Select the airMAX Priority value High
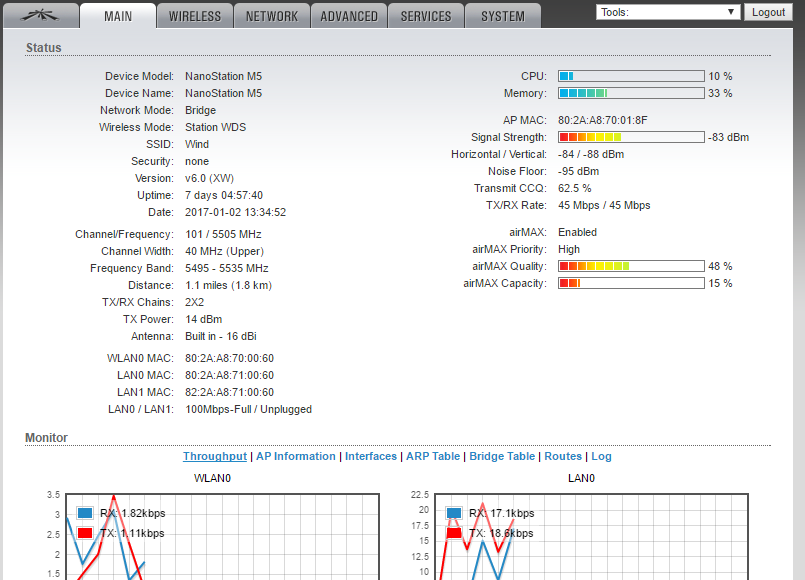Screen dimensions: 805x580 click(569, 249)
